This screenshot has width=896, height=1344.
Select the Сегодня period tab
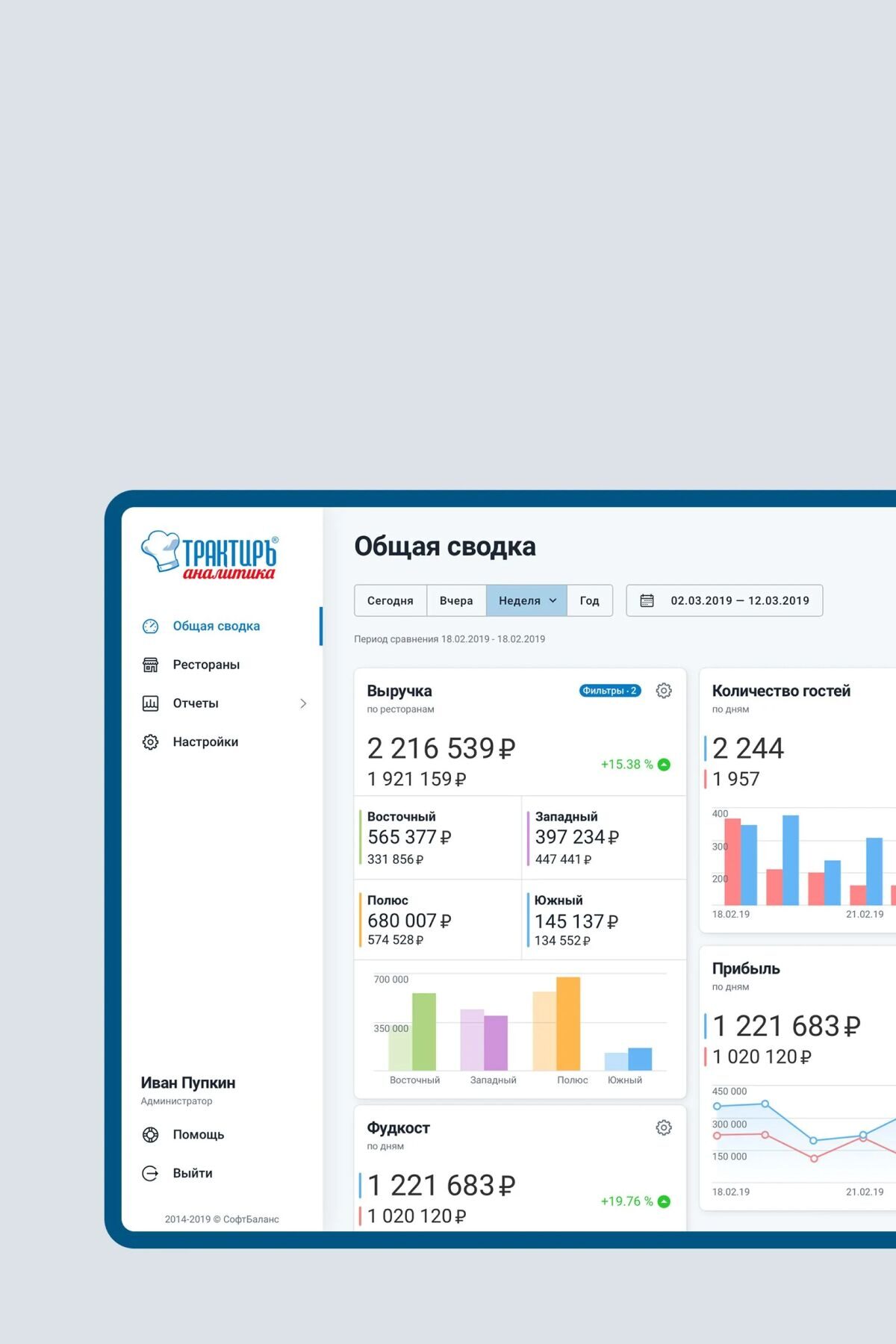click(x=390, y=601)
